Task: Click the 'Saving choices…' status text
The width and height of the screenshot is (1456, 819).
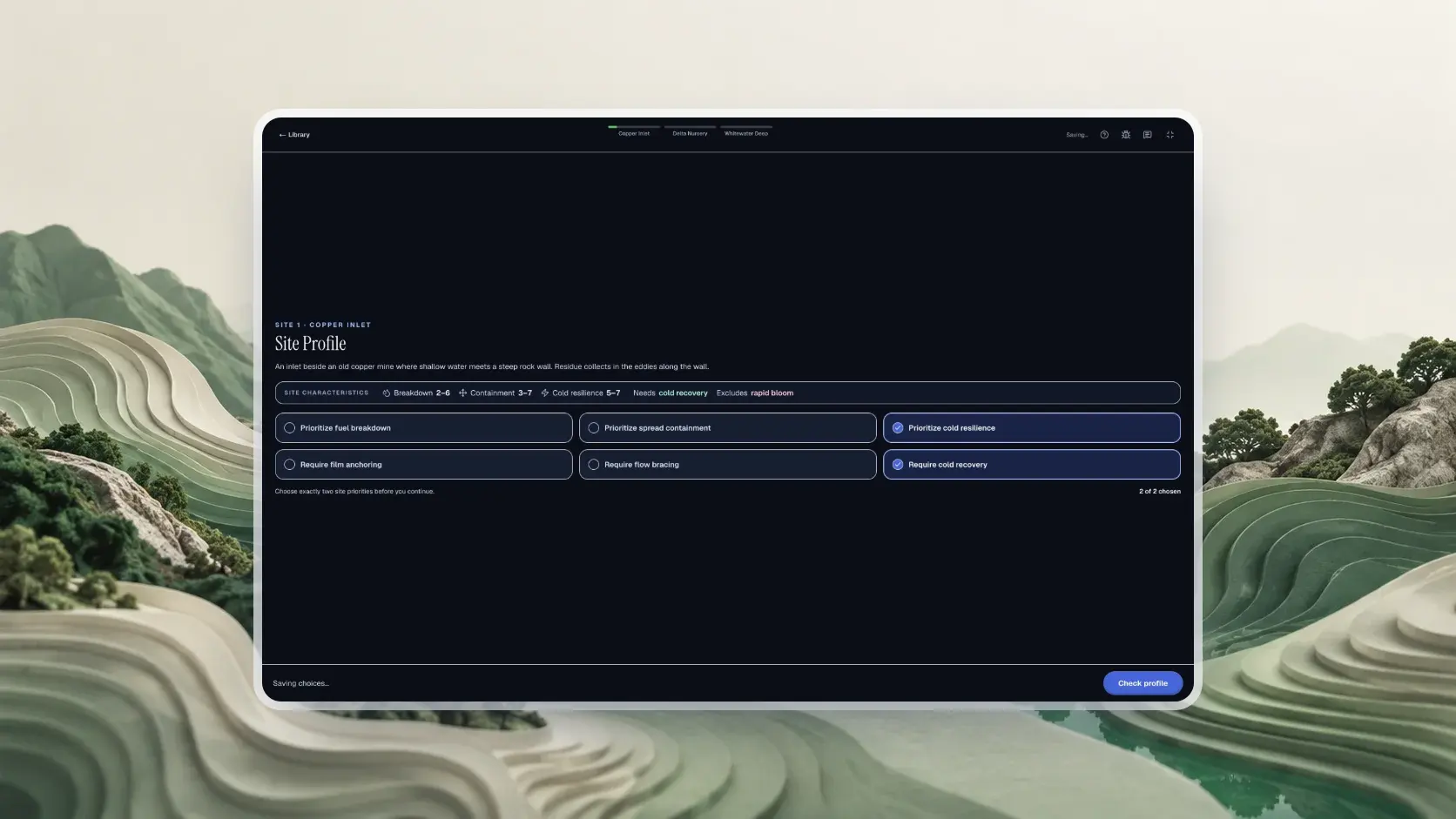Action: (x=300, y=684)
